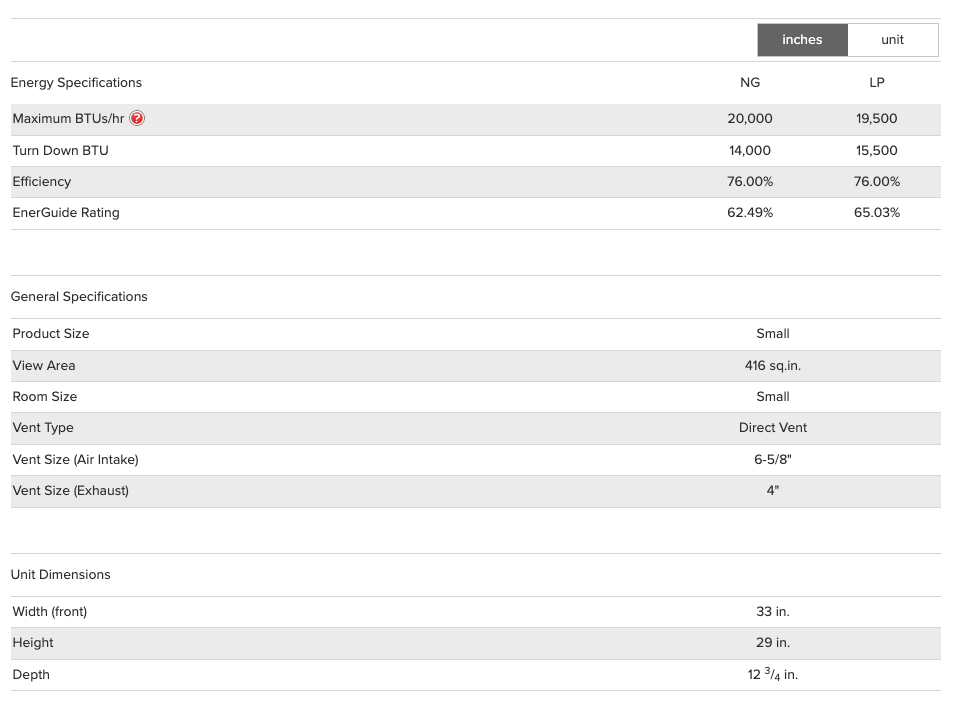
Task: Select the Efficiency row label
Action: point(42,182)
